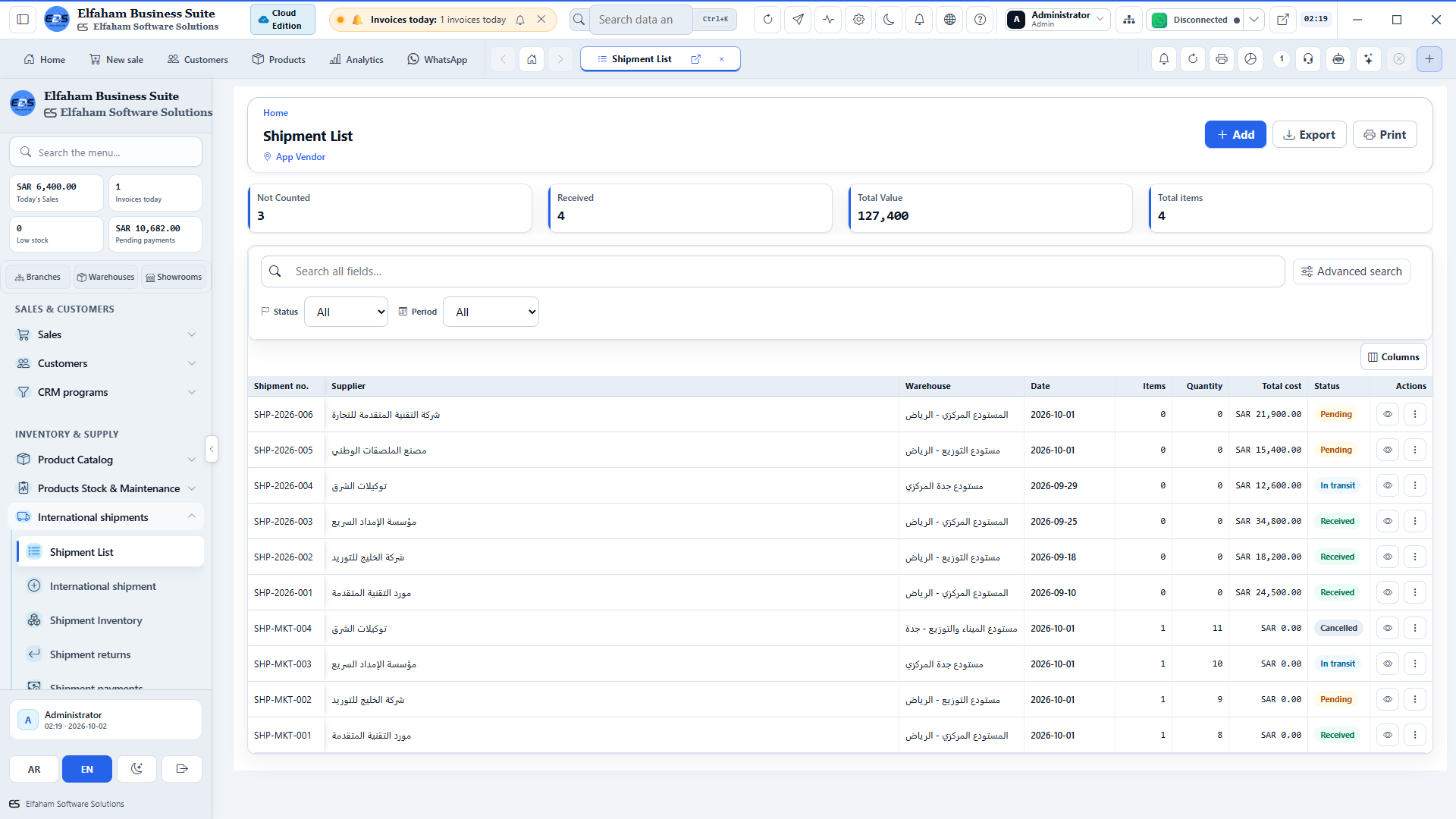Click the sidebar panel toggle icon top-left

(x=23, y=20)
